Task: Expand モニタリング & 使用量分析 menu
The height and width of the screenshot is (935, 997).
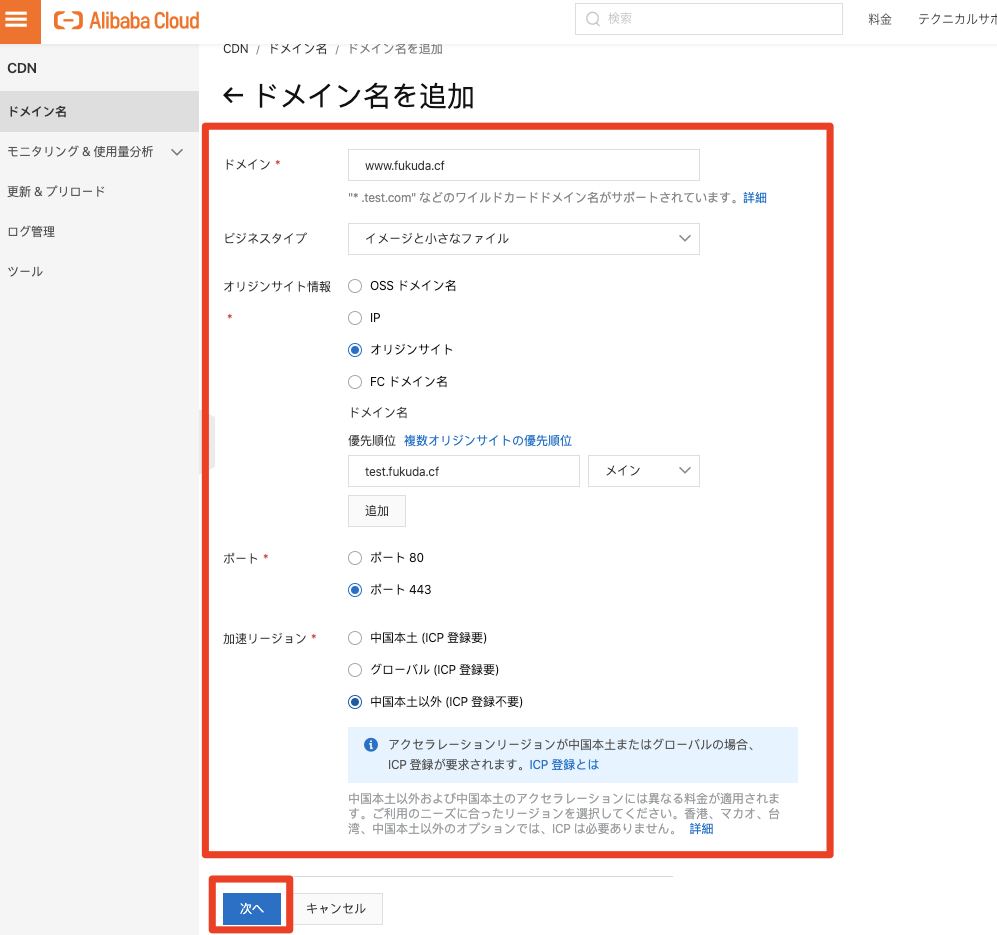Action: (95, 152)
